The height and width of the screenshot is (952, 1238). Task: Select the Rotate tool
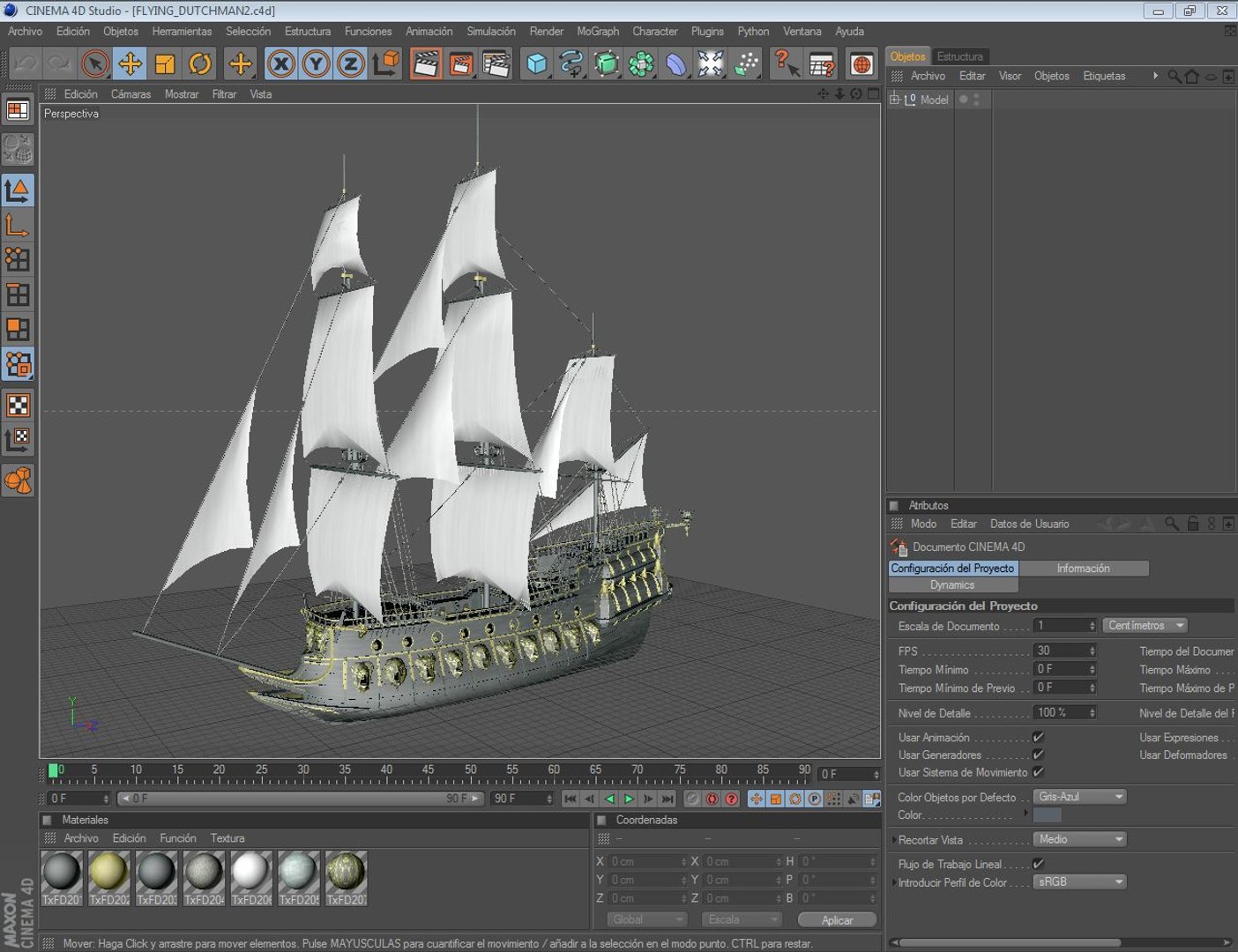[200, 63]
